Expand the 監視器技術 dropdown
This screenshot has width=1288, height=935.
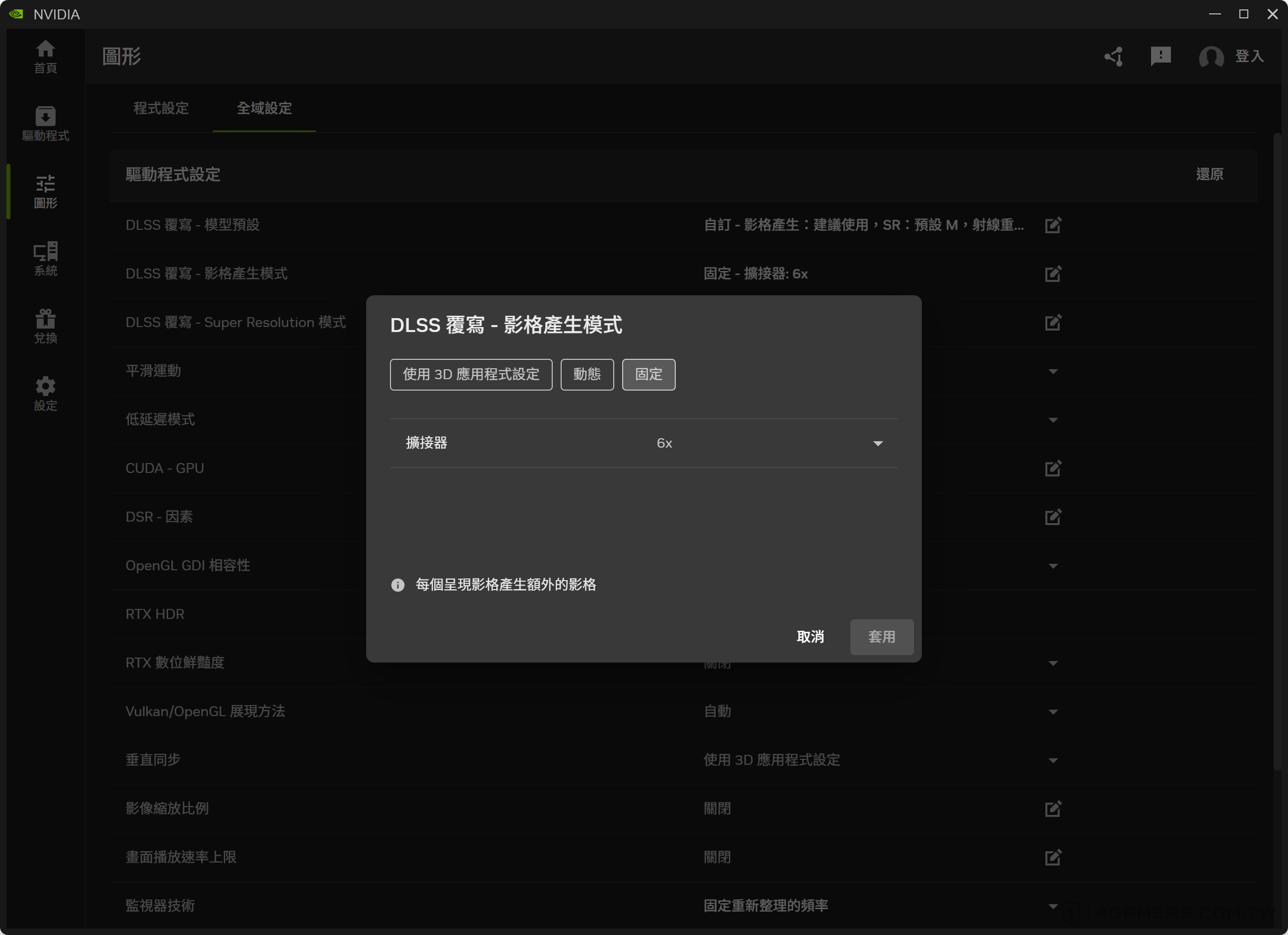click(1053, 906)
